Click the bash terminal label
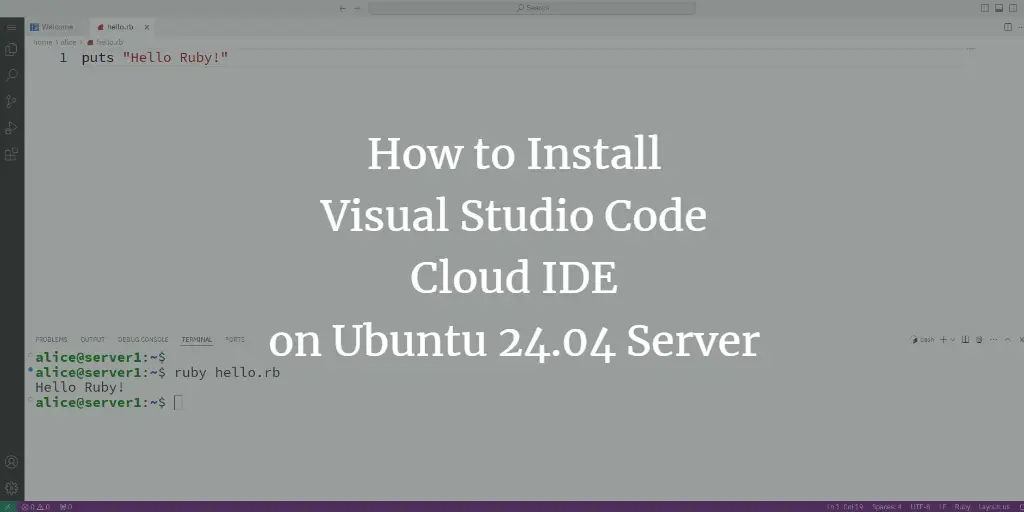 923,340
